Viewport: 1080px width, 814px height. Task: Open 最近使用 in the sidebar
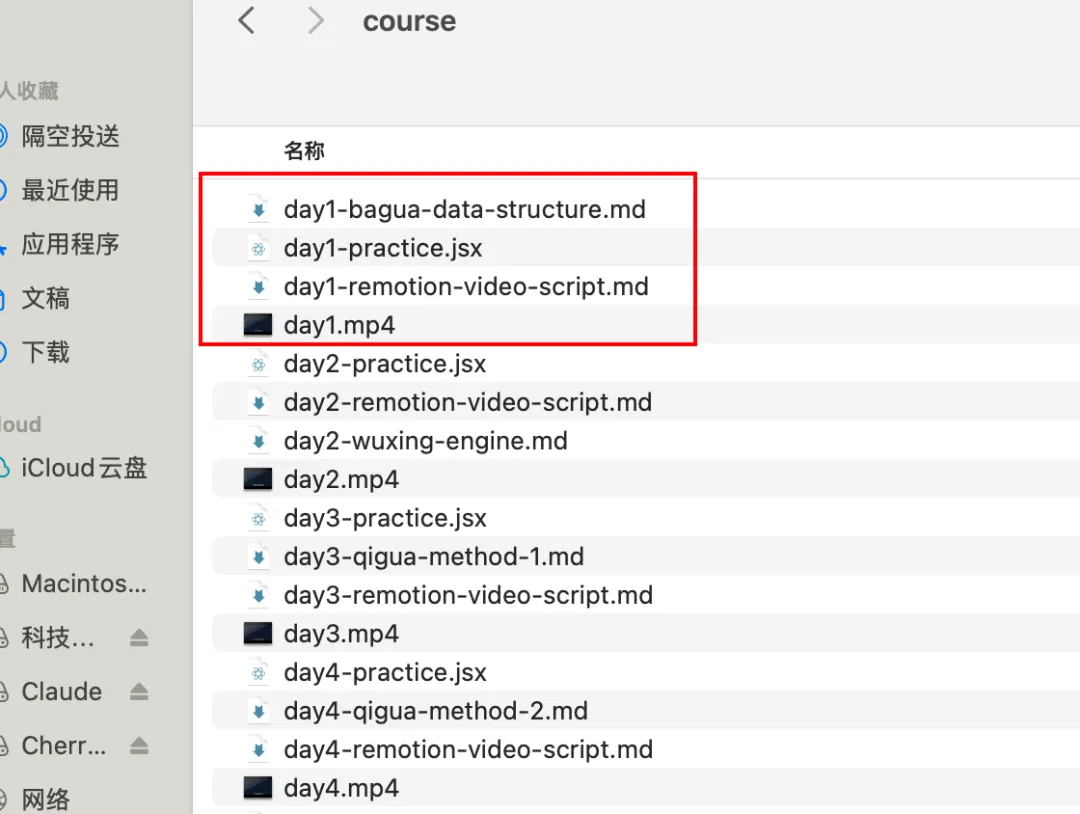[x=70, y=190]
